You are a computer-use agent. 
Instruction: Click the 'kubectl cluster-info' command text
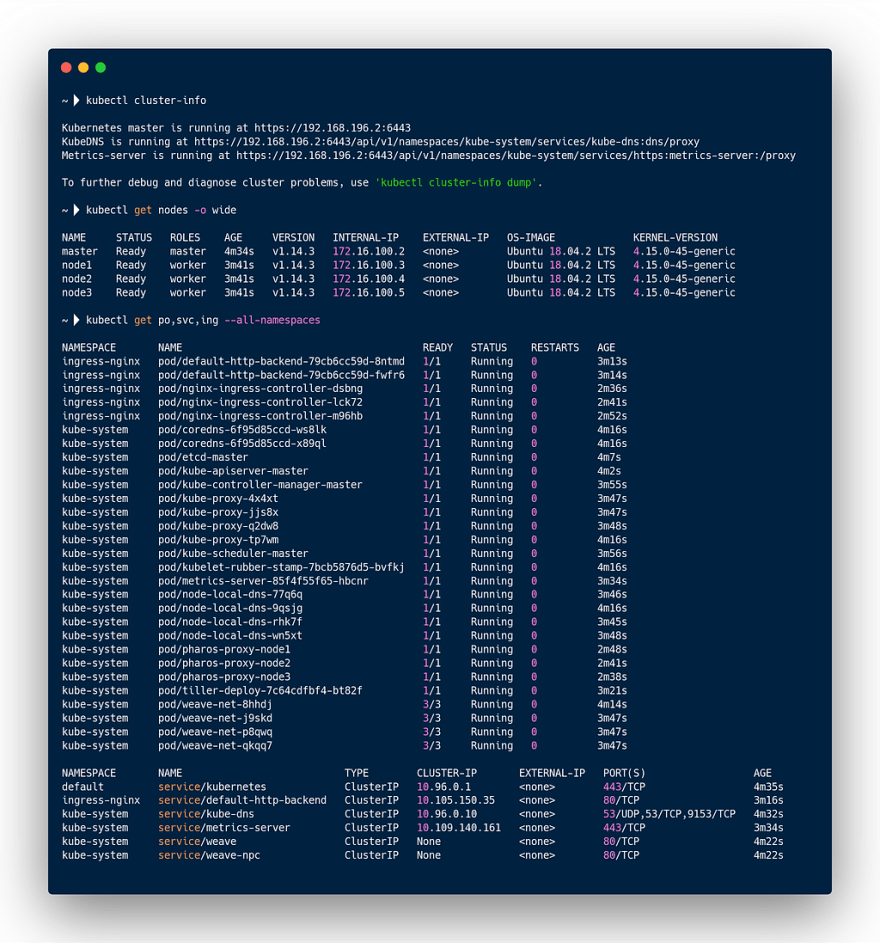tap(146, 100)
